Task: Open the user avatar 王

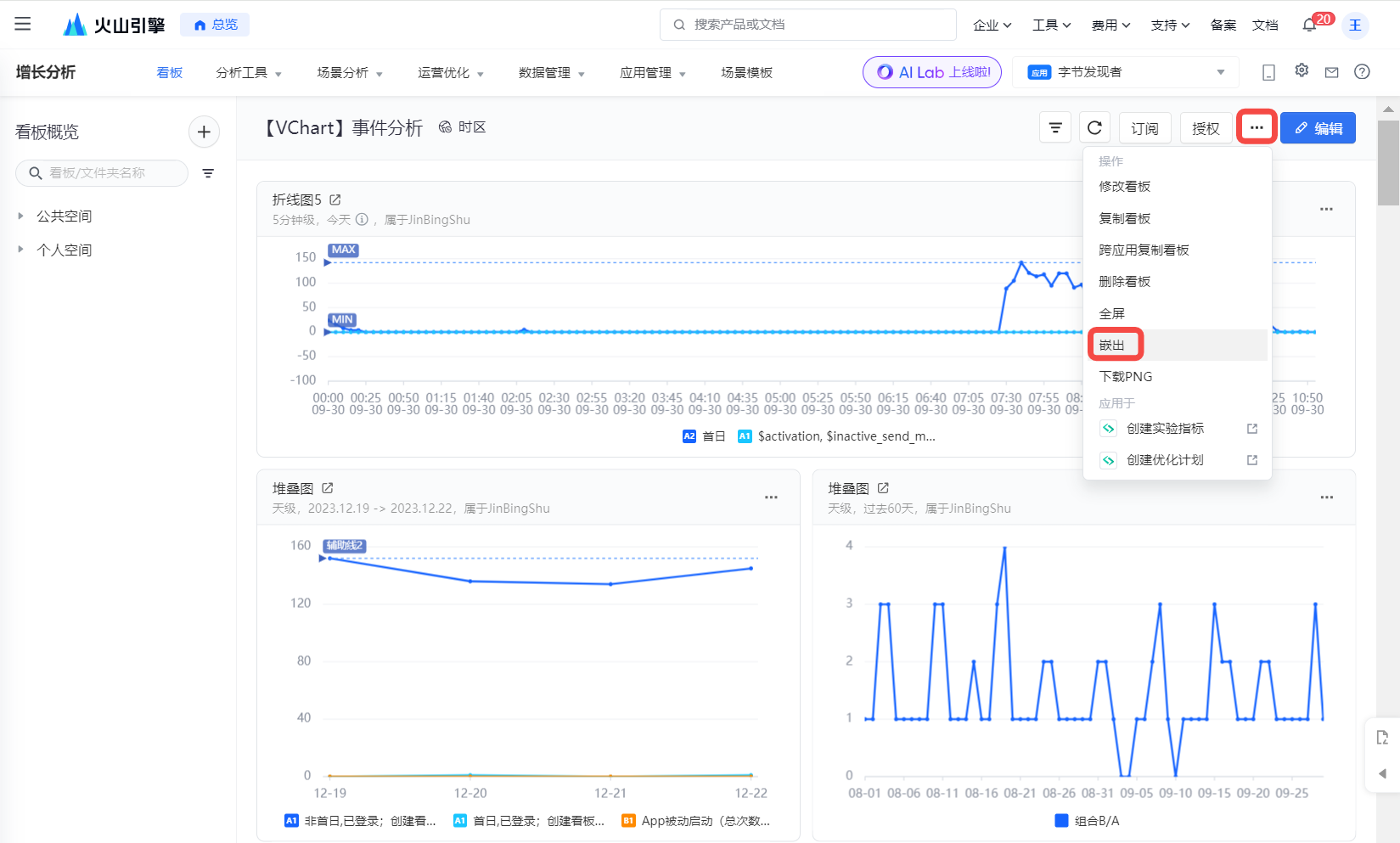Action: click(x=1355, y=25)
